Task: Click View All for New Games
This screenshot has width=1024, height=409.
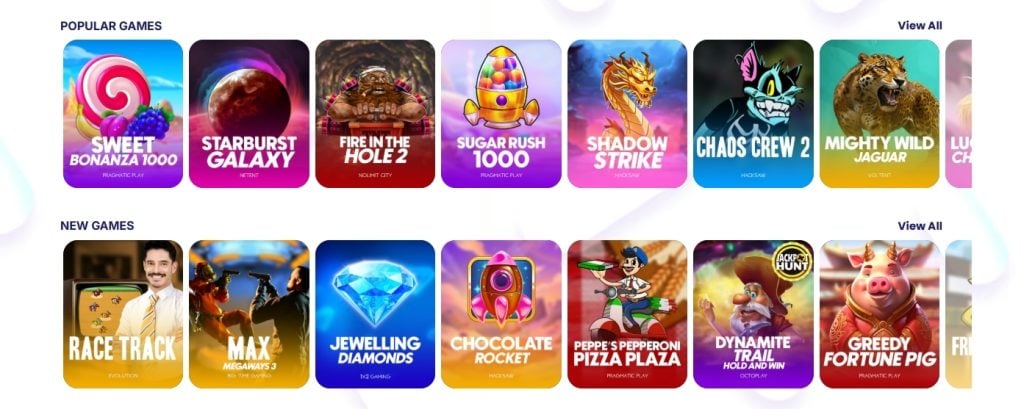Action: point(920,225)
